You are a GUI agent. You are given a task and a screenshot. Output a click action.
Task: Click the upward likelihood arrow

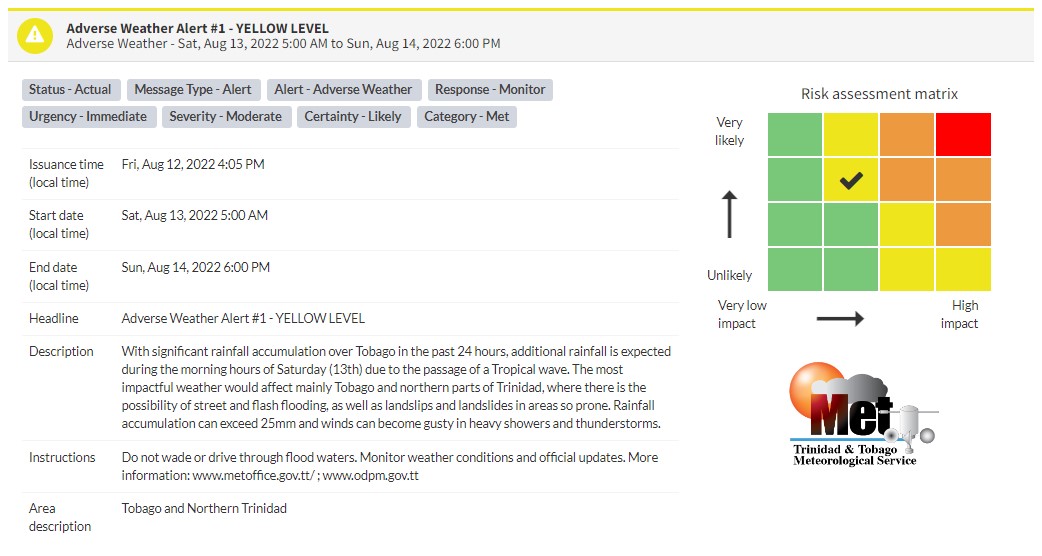tap(730, 214)
